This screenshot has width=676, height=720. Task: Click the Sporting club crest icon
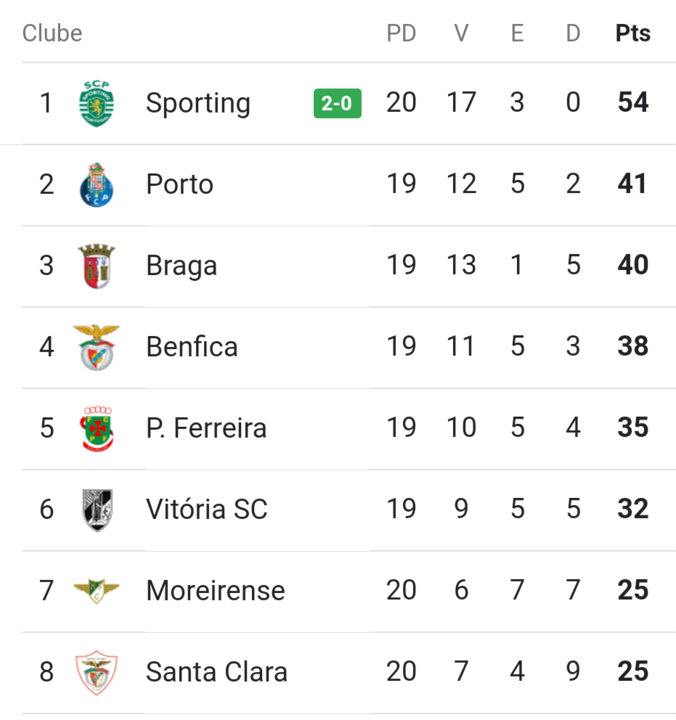(97, 103)
